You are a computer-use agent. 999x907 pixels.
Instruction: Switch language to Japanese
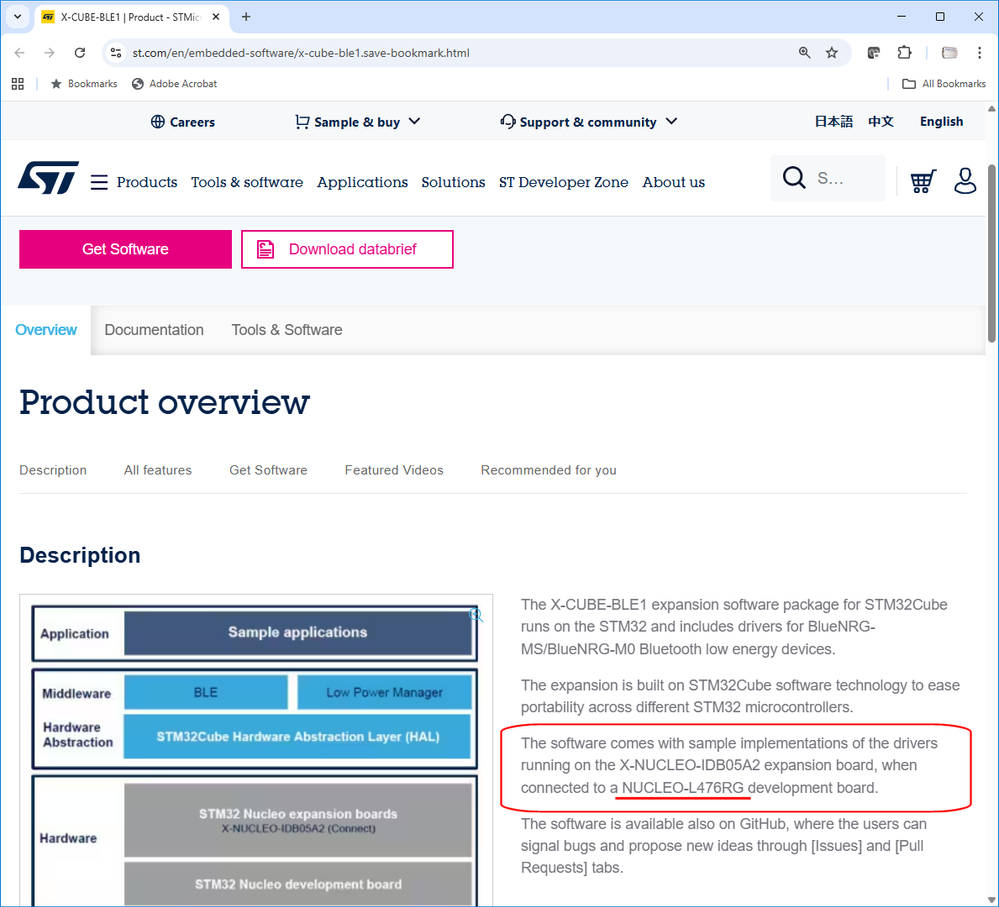point(833,122)
